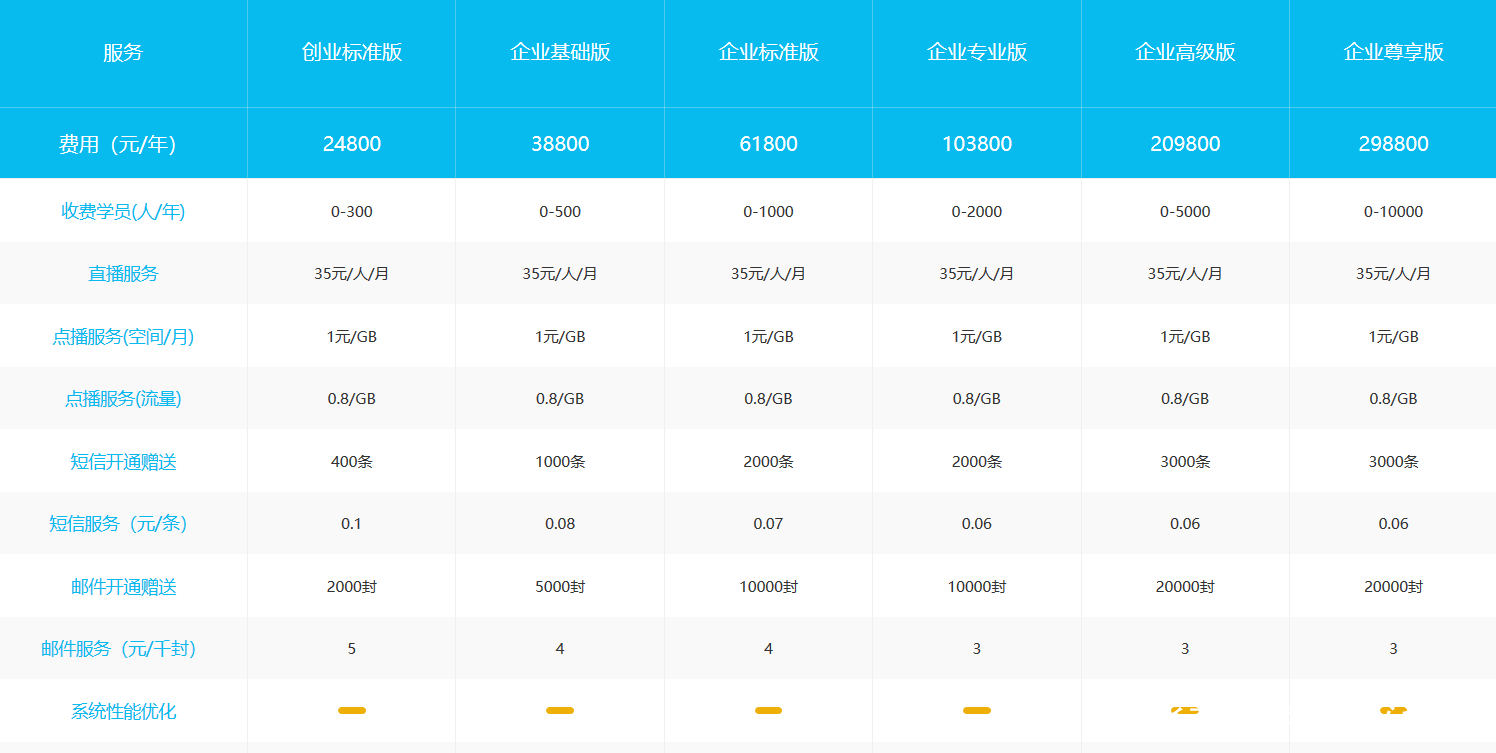Click the 38800 price cell

pos(560,144)
